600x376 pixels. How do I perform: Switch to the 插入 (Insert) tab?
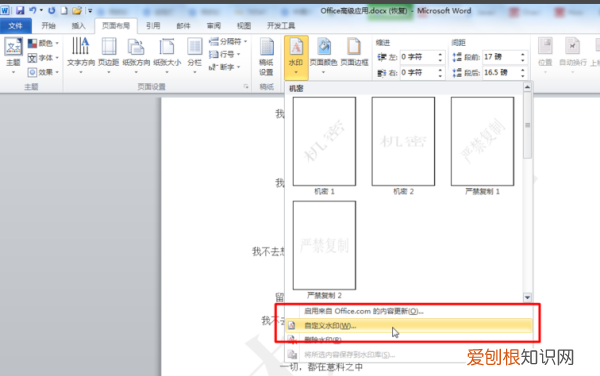78,26
